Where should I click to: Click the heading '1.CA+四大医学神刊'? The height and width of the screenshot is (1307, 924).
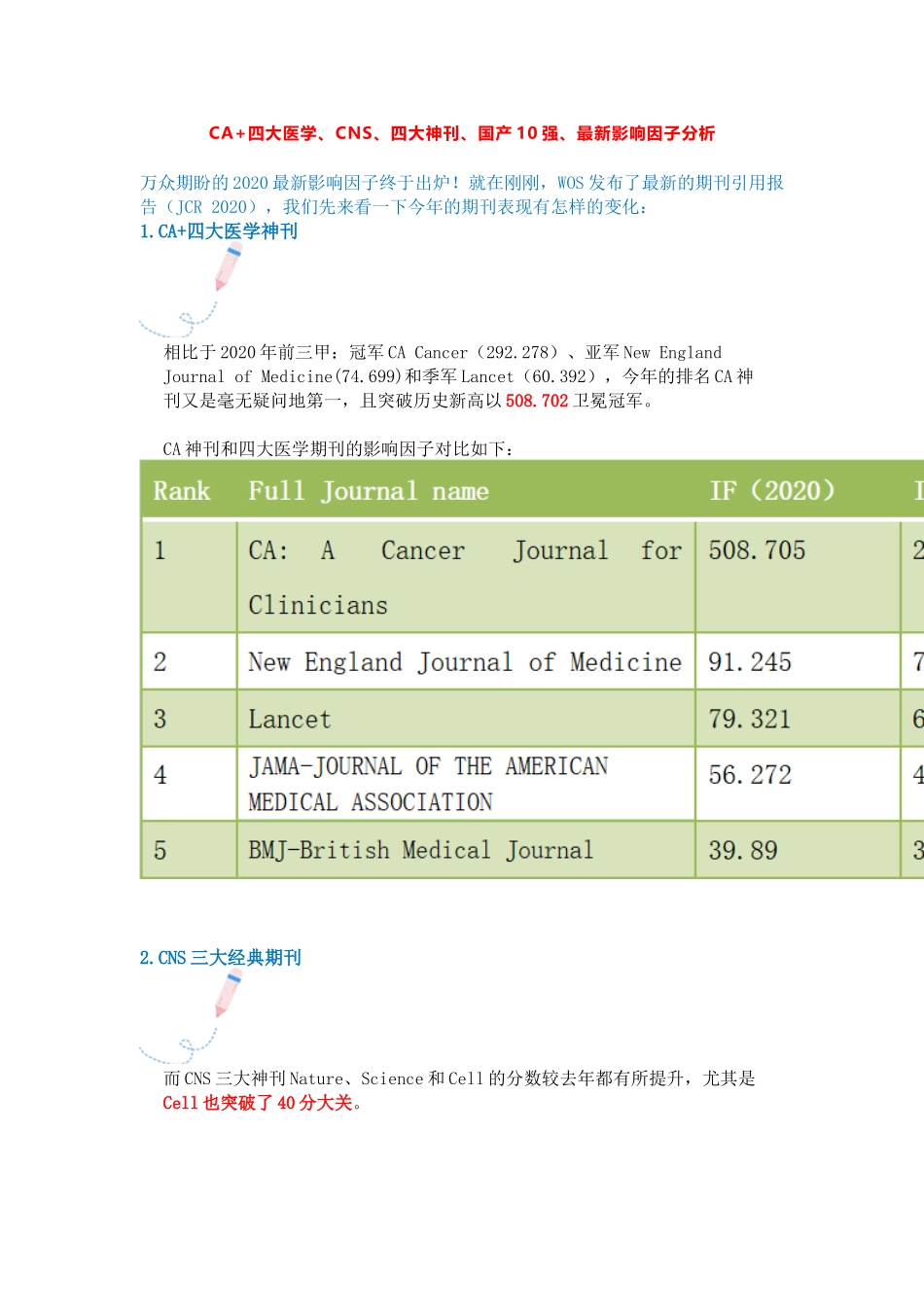click(219, 231)
